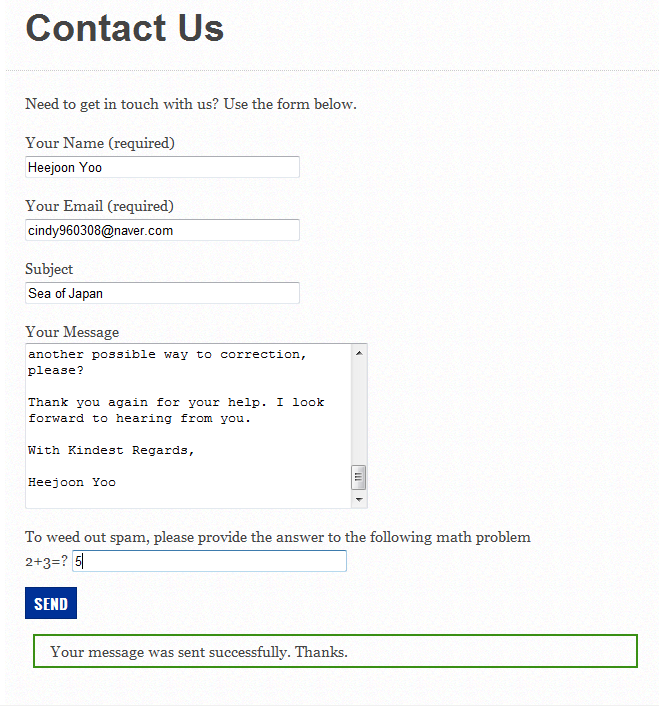The width and height of the screenshot is (659, 707).
Task: Click the "Need to get in touch" intro text
Action: pos(190,104)
